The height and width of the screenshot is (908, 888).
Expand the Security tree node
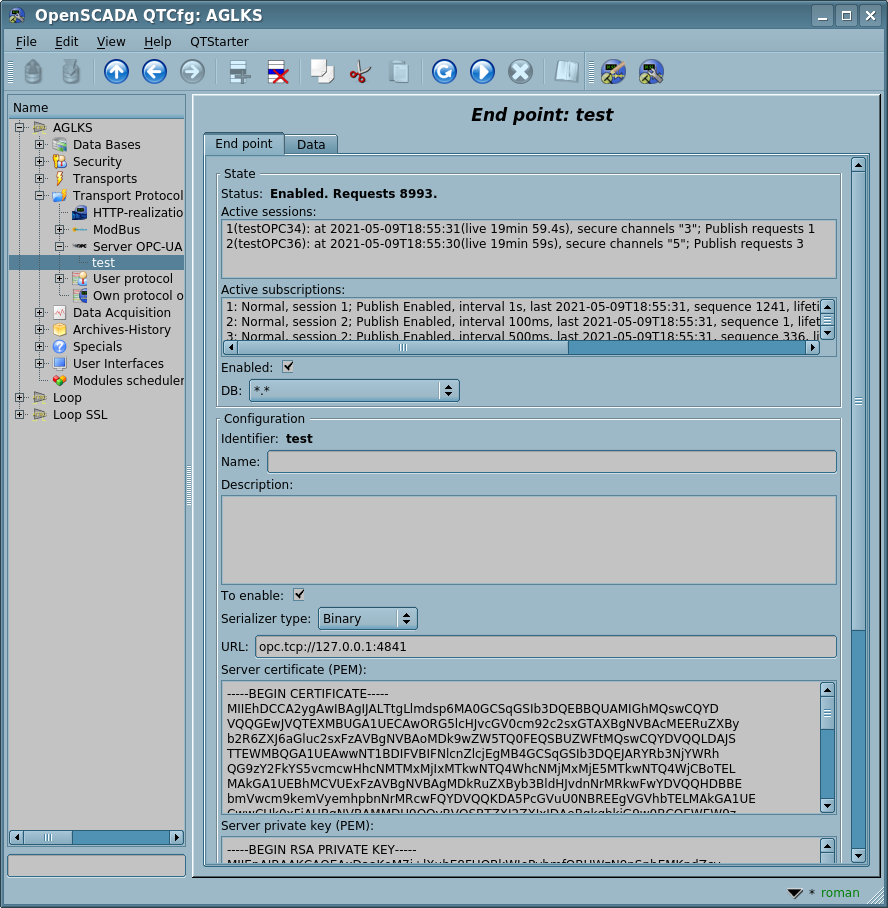point(39,162)
